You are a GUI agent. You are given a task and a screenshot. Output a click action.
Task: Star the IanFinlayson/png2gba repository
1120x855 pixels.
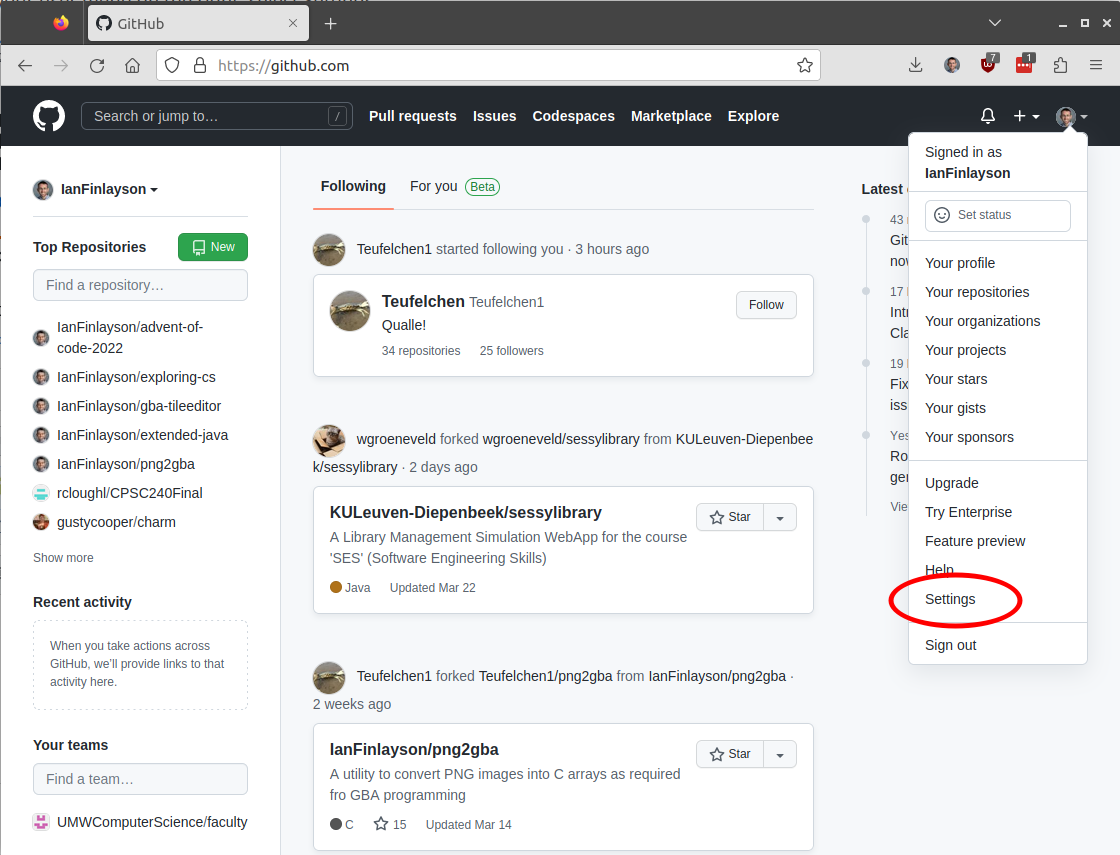pyautogui.click(x=730, y=754)
